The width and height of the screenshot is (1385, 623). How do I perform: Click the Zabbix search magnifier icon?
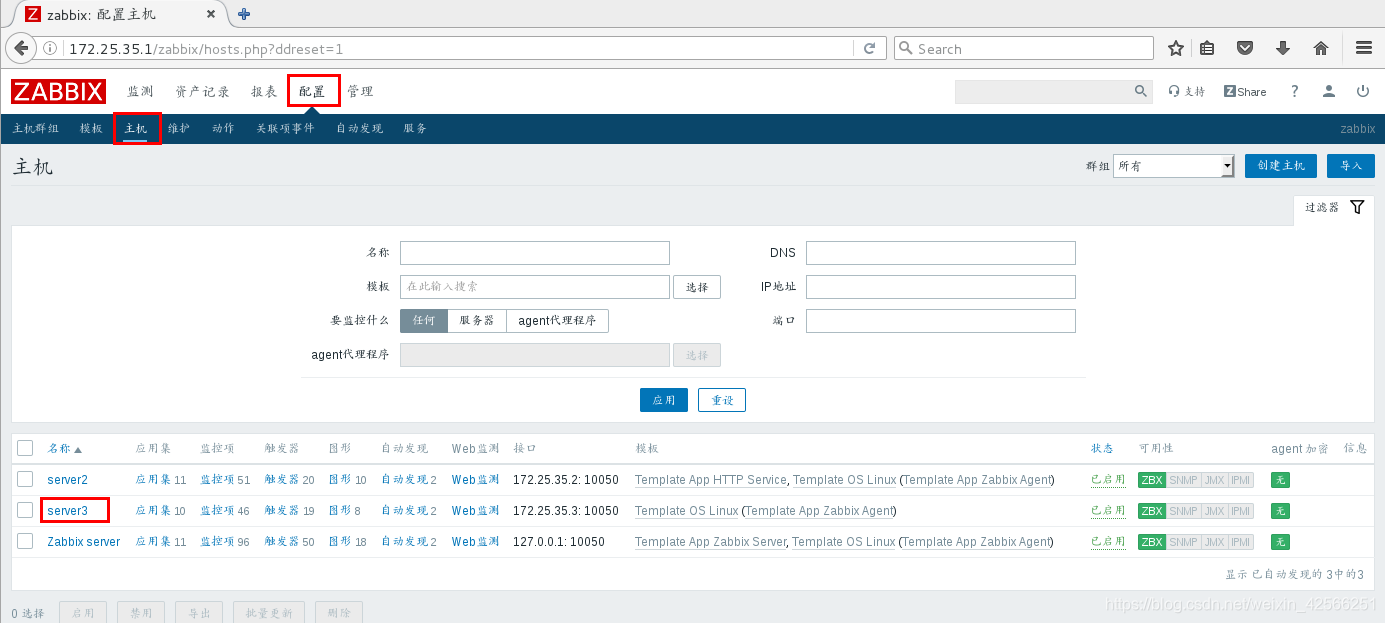tap(1141, 91)
